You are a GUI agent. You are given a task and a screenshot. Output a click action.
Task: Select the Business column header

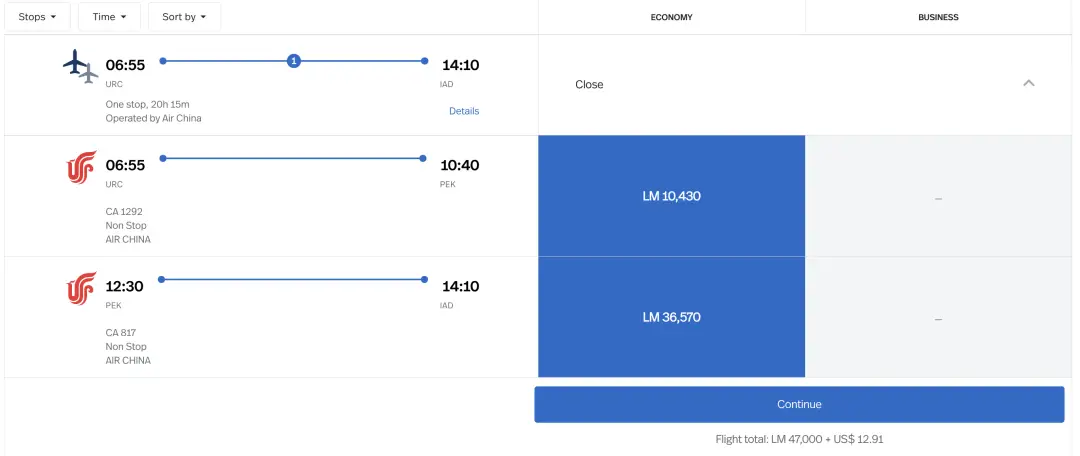[938, 17]
